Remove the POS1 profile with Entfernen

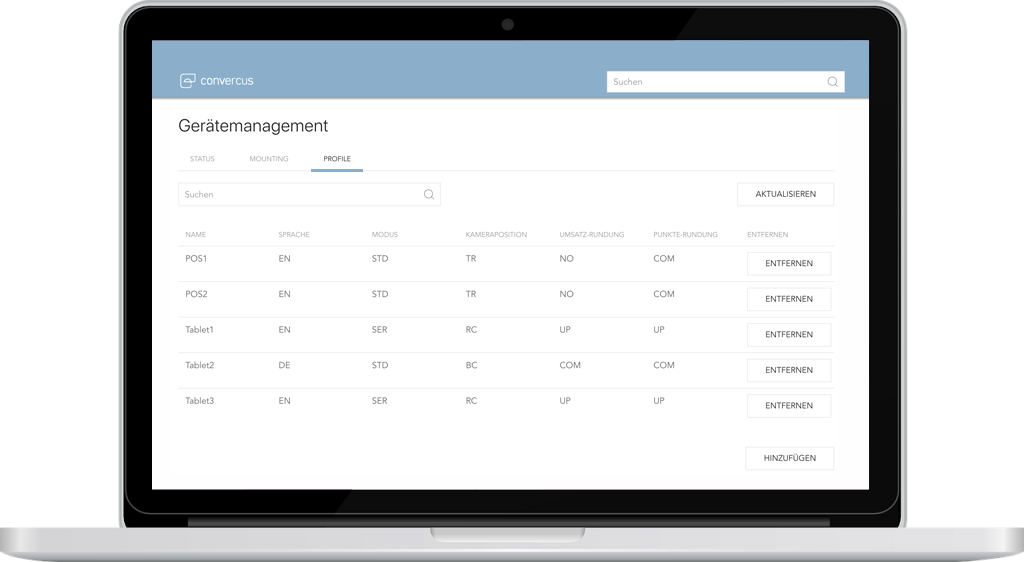pos(789,264)
